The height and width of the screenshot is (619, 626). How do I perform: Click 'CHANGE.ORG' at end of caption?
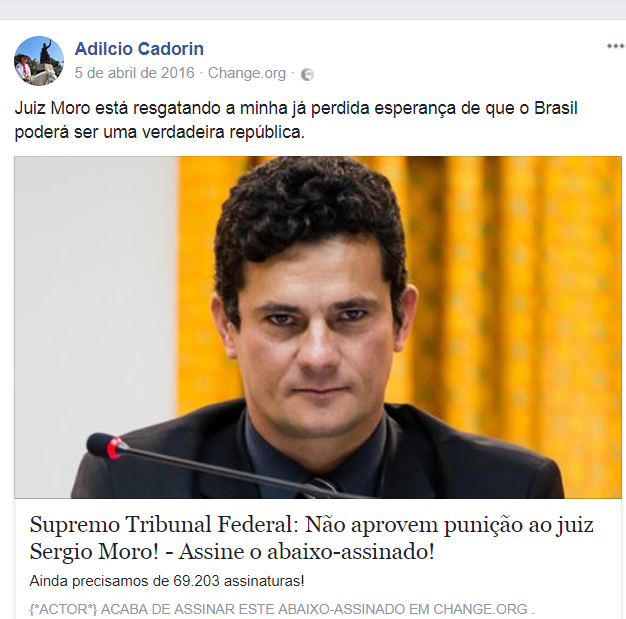480,609
